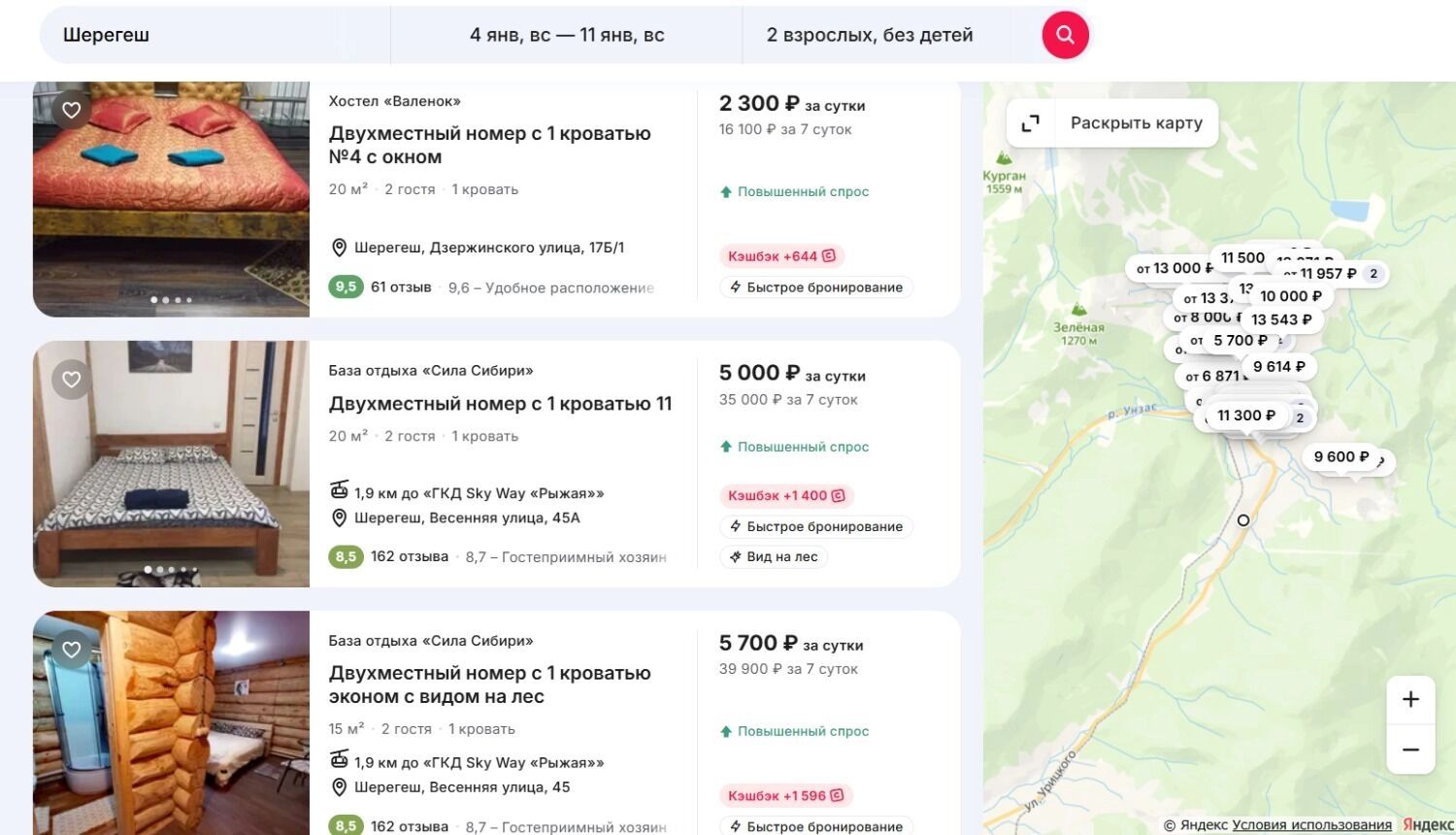The height and width of the screenshot is (835, 1456).
Task: Edit the Шерегеш destination field
Action: pyautogui.click(x=214, y=35)
